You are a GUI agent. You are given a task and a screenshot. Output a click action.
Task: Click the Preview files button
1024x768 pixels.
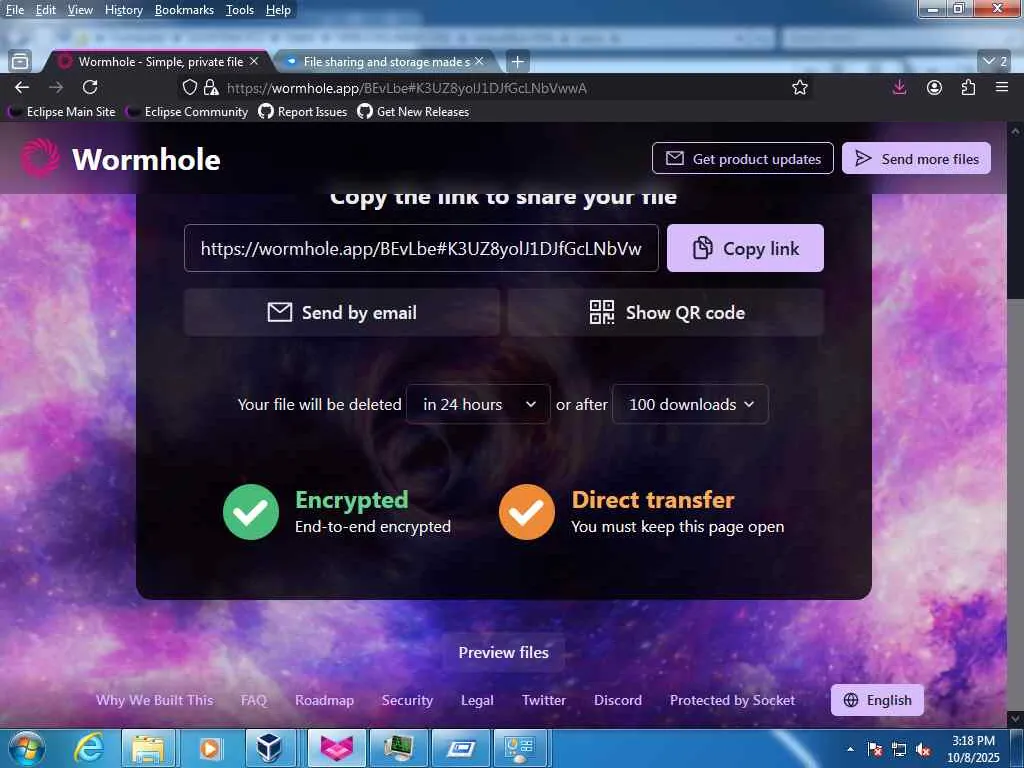[504, 652]
